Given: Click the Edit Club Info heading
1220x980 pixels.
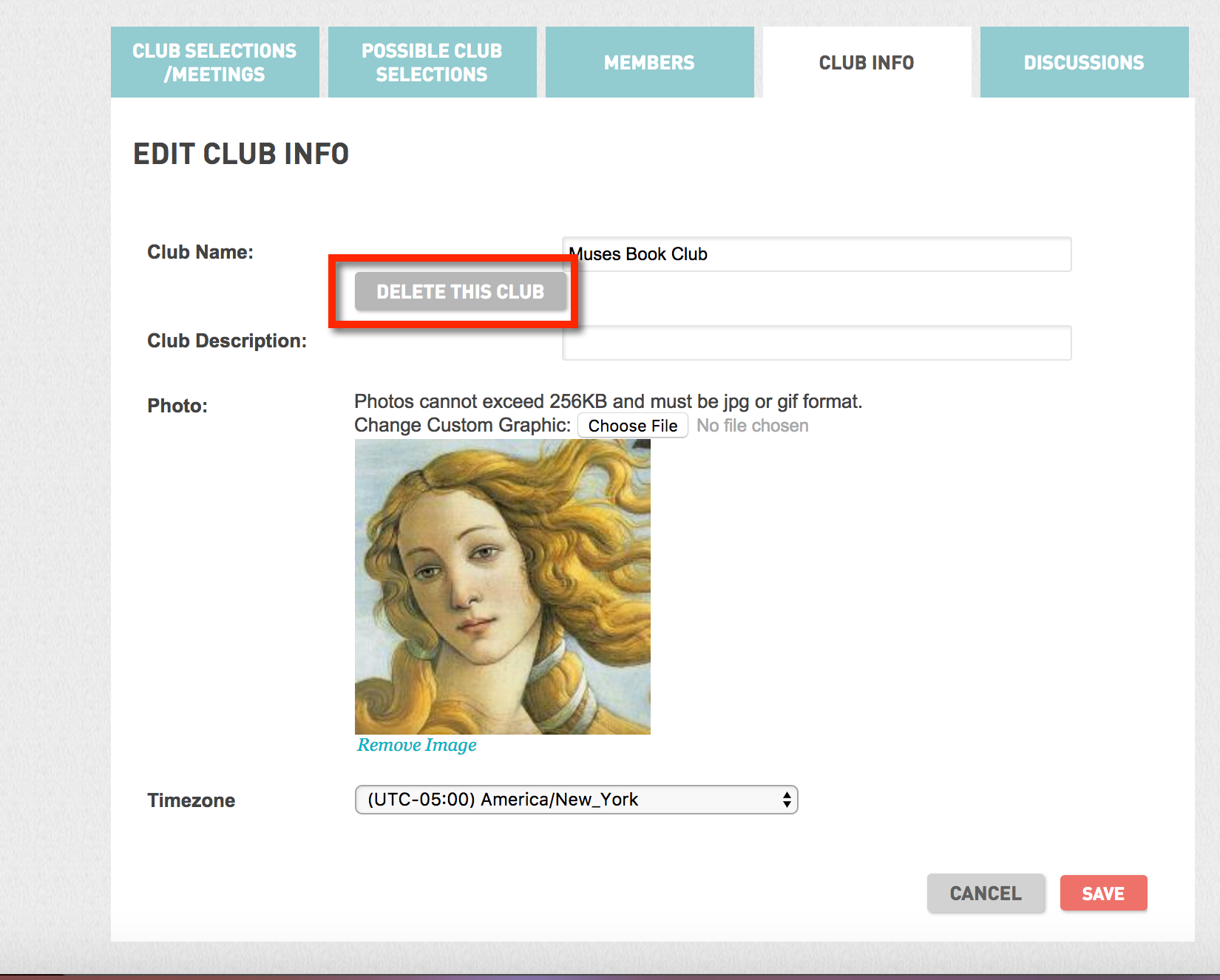Looking at the screenshot, I should 241,154.
